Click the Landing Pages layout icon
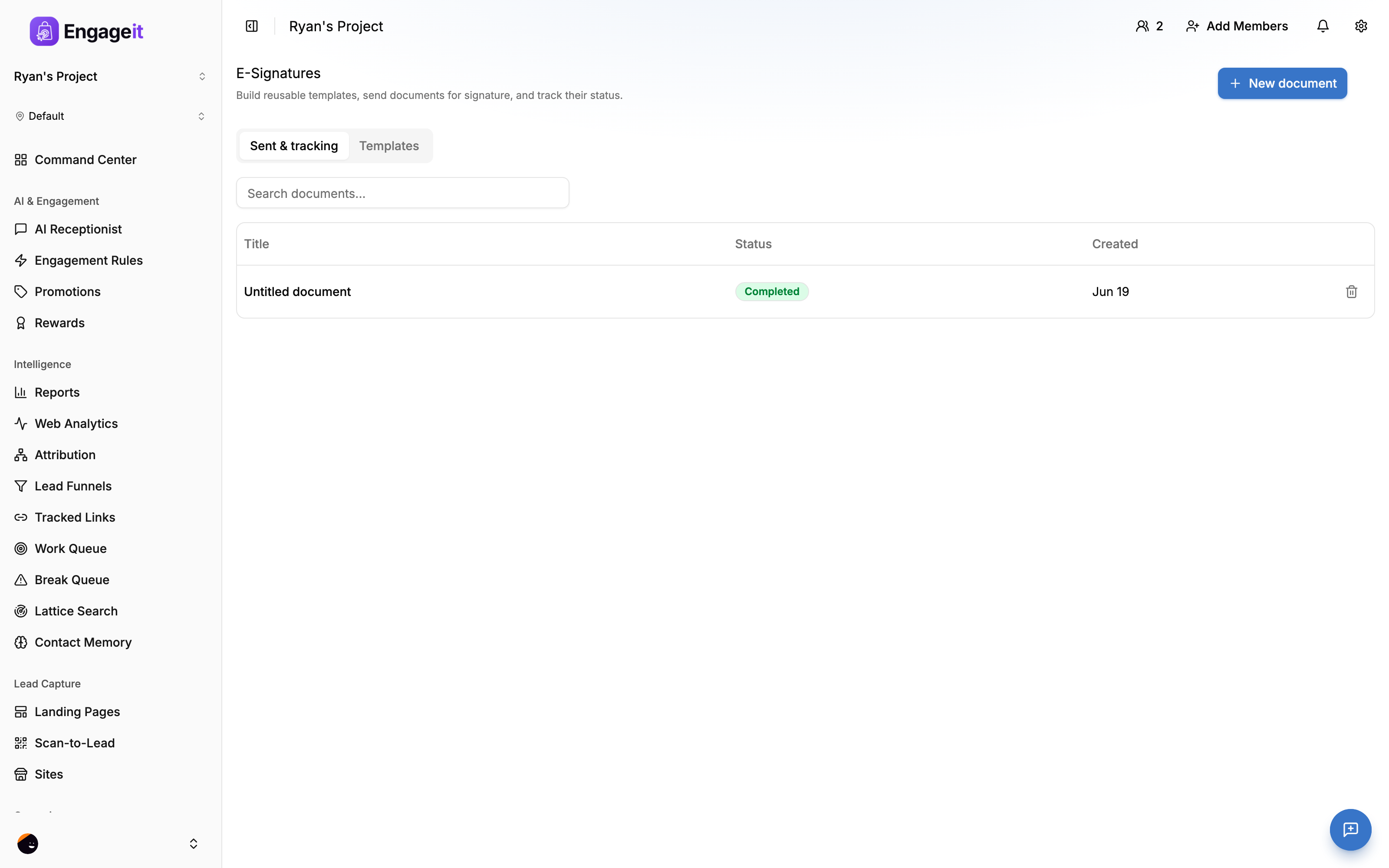 tap(21, 712)
